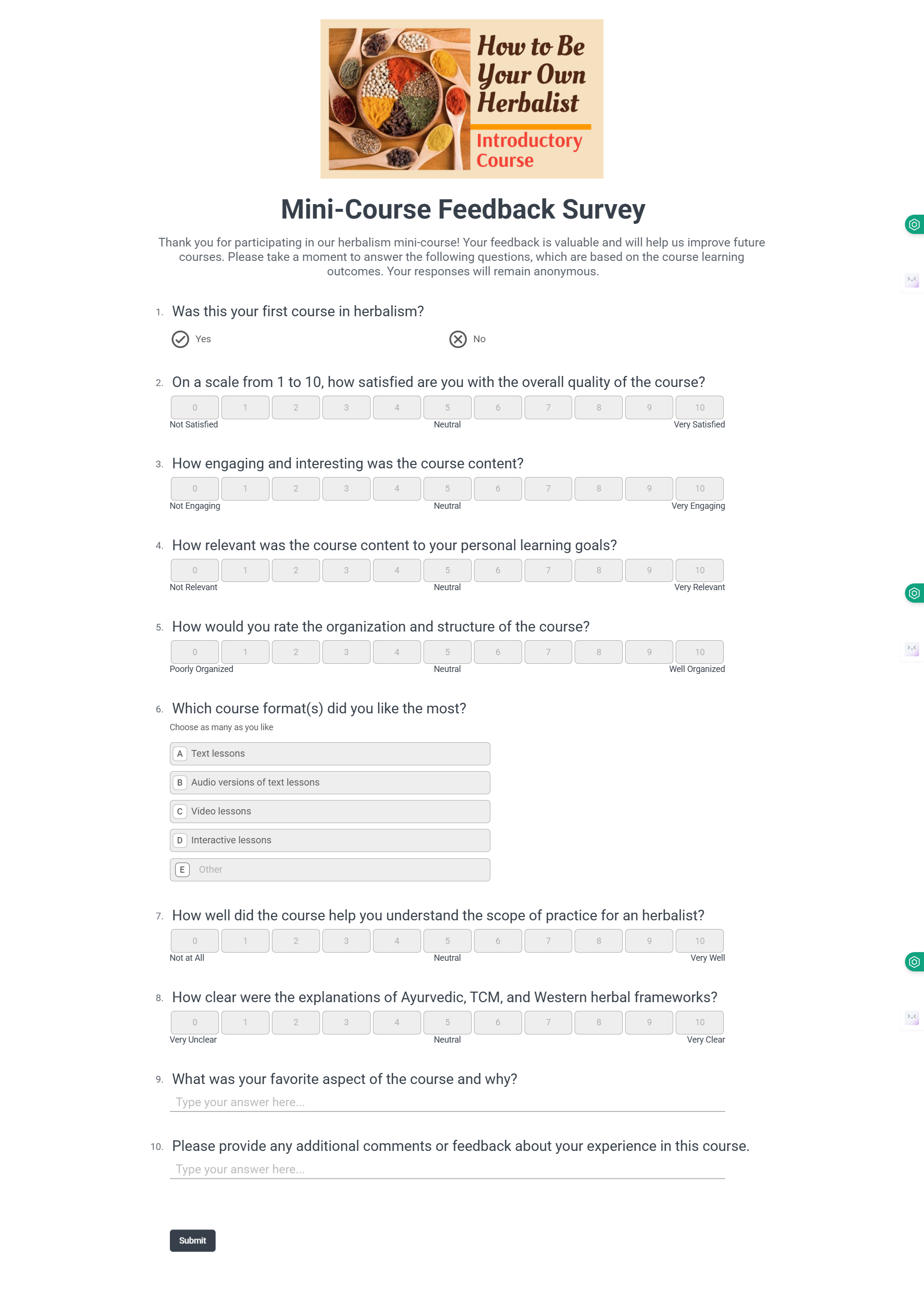Click the purple icon below the top green widget
This screenshot has width=924, height=1291.
coord(912,280)
